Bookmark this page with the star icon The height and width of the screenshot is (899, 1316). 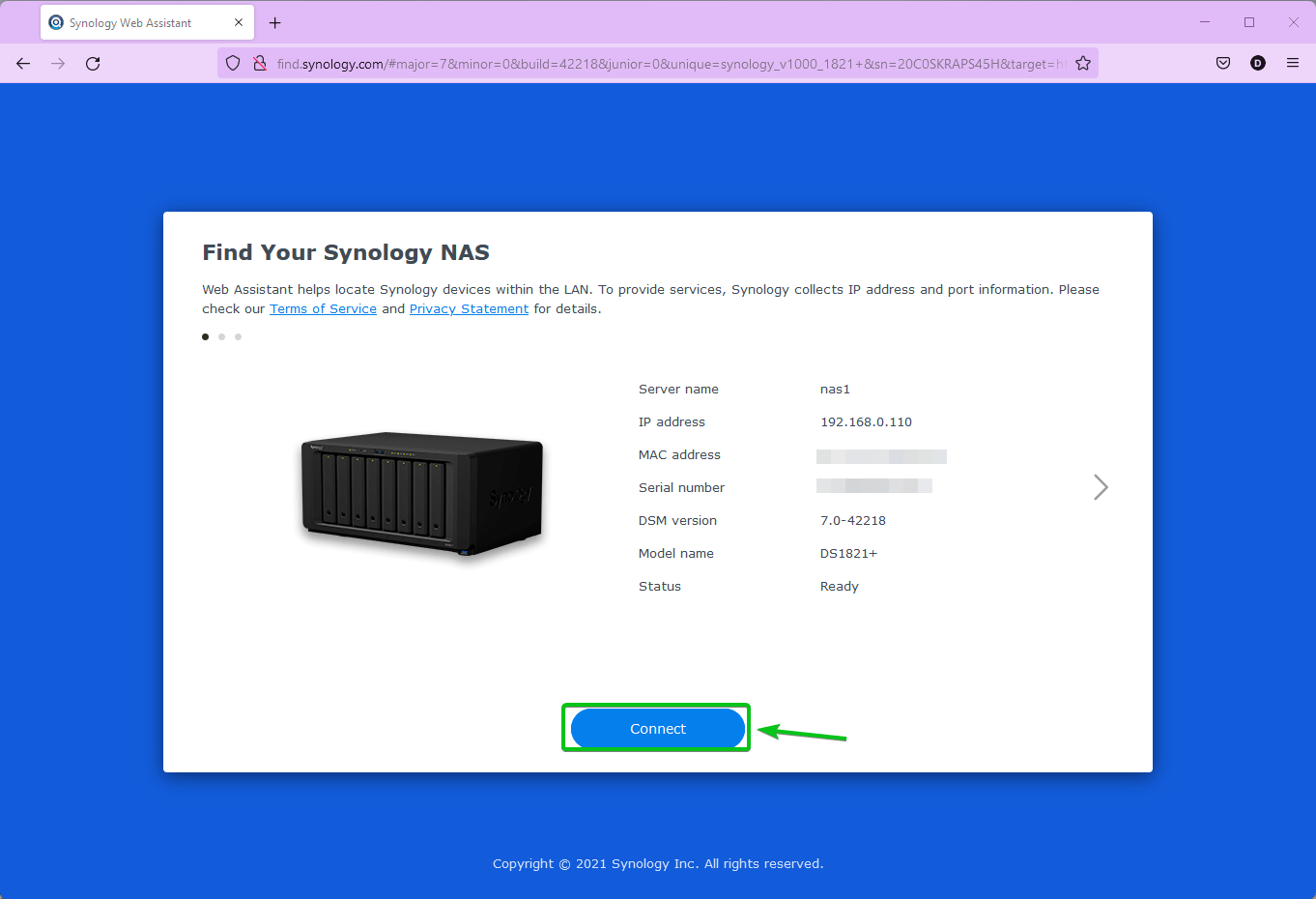click(x=1083, y=62)
